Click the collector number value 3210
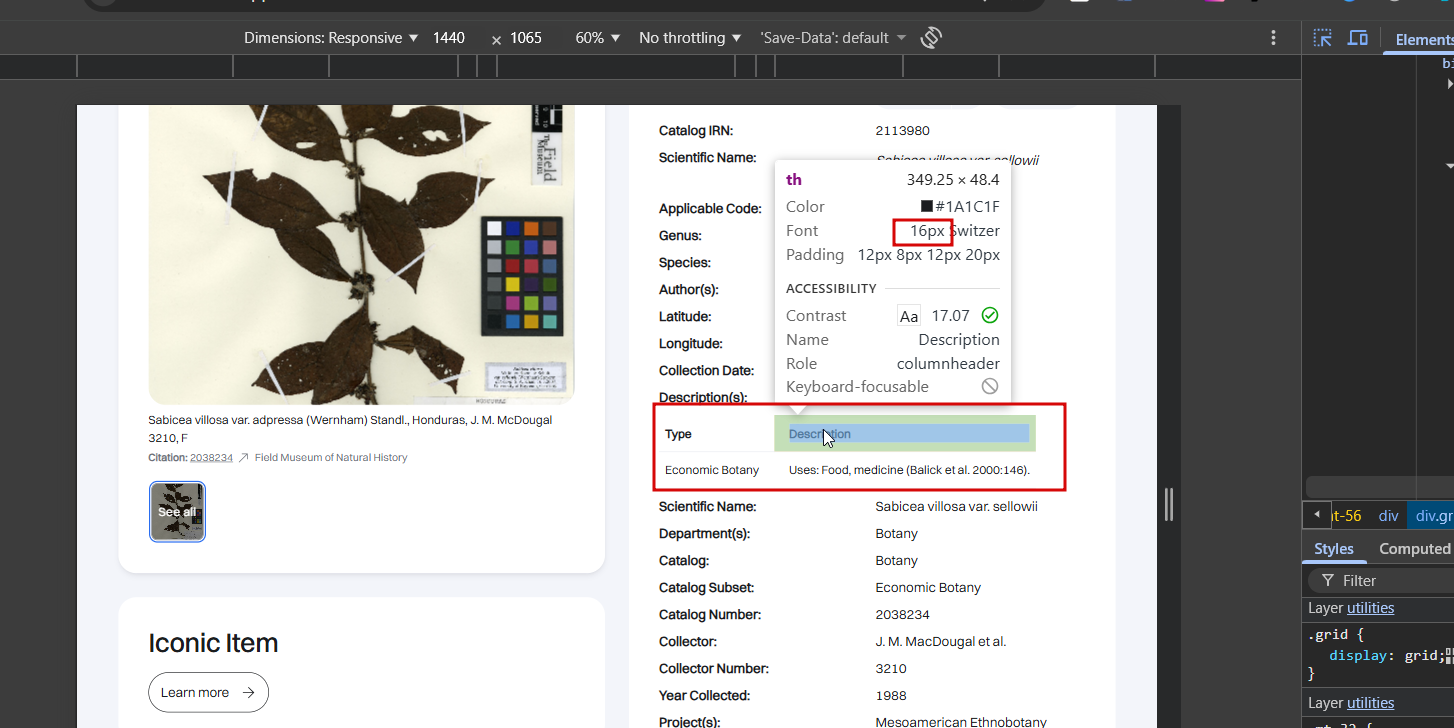This screenshot has width=1454, height=728. (890, 669)
